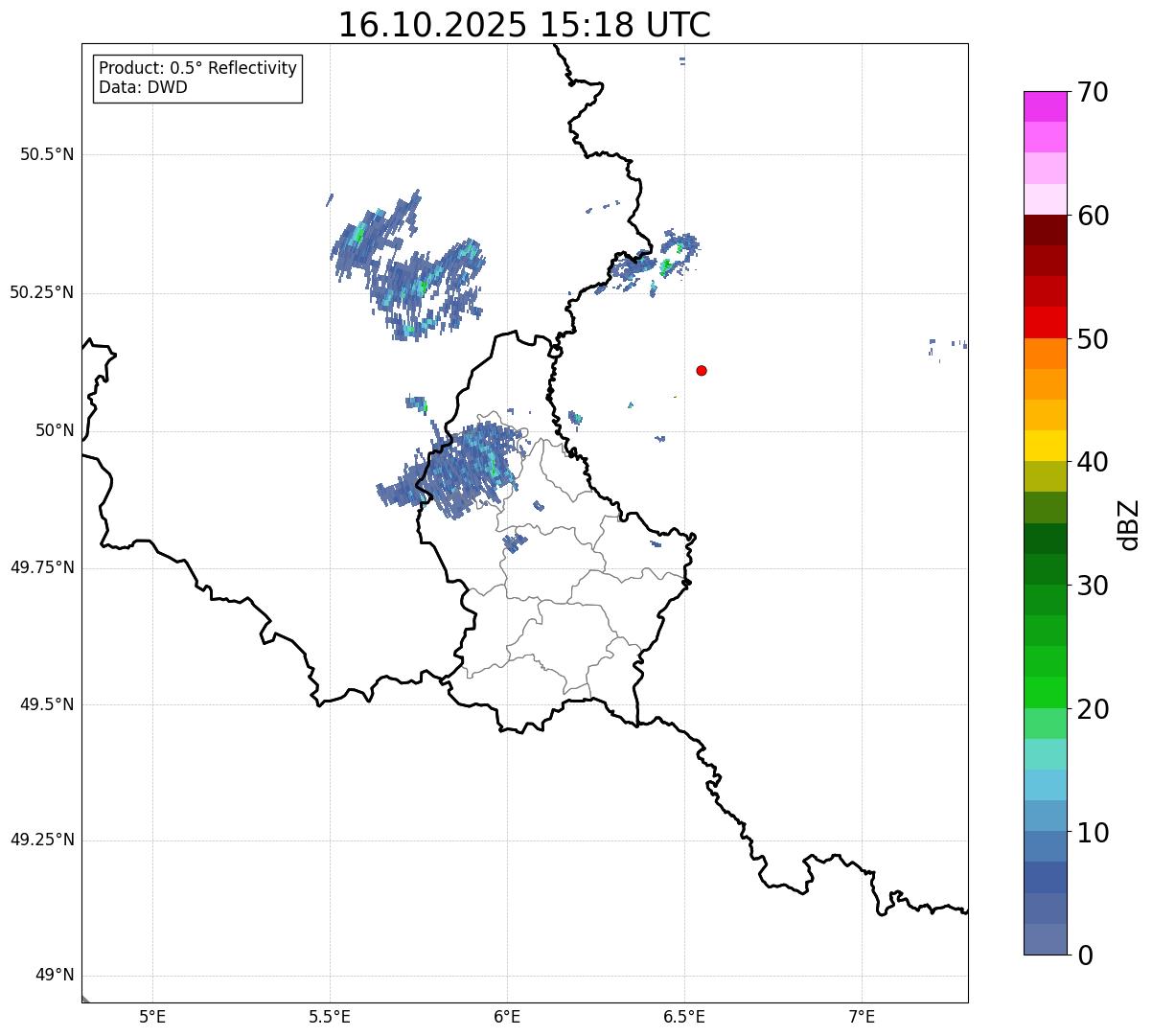Click the 50.25°N latitude label

pos(42,292)
